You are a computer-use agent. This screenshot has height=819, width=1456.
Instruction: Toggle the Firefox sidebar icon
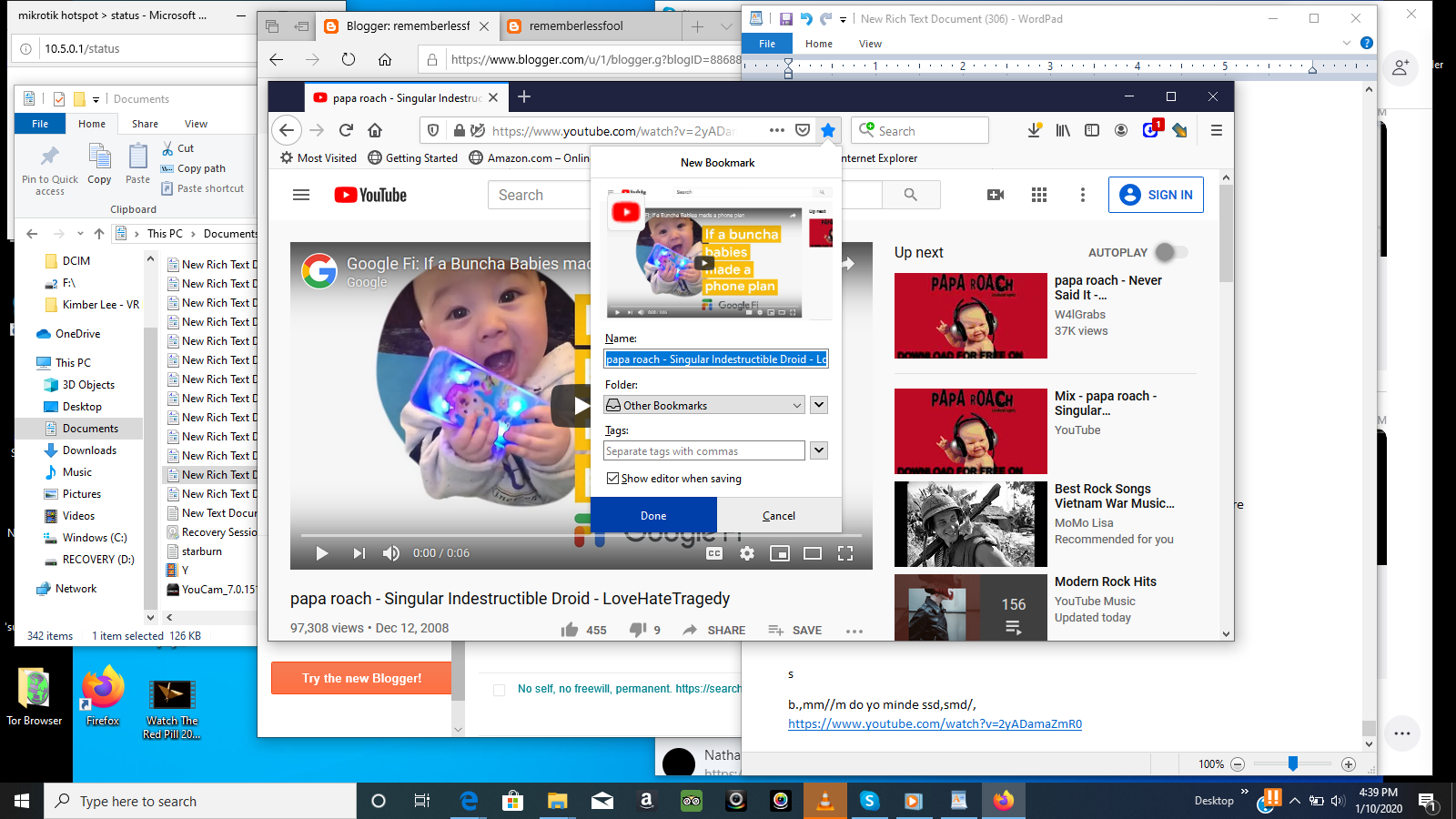pos(1092,130)
